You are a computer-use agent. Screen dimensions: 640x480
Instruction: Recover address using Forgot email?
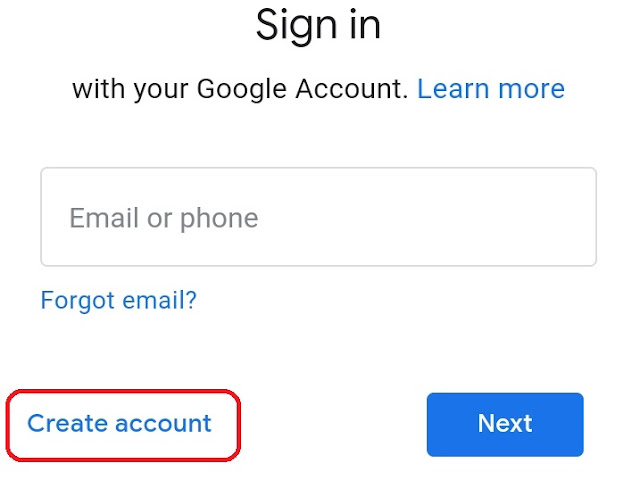coord(118,300)
